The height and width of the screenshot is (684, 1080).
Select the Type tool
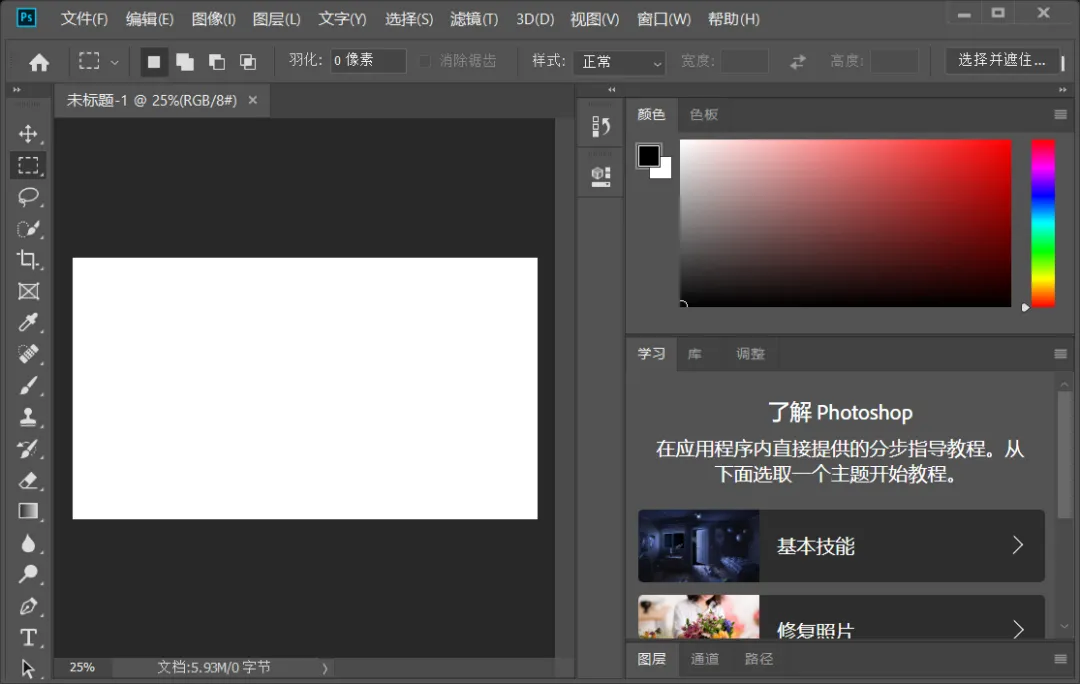(x=28, y=638)
